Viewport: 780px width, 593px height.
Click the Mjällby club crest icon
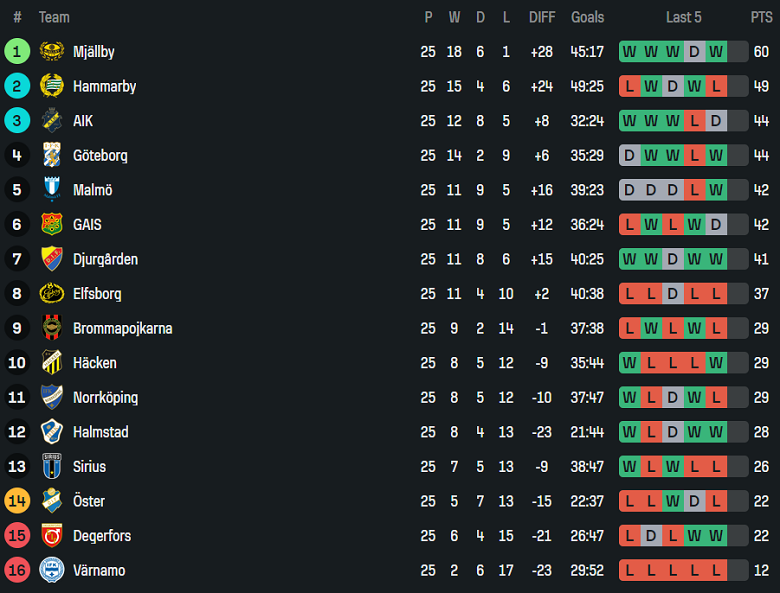(51, 52)
